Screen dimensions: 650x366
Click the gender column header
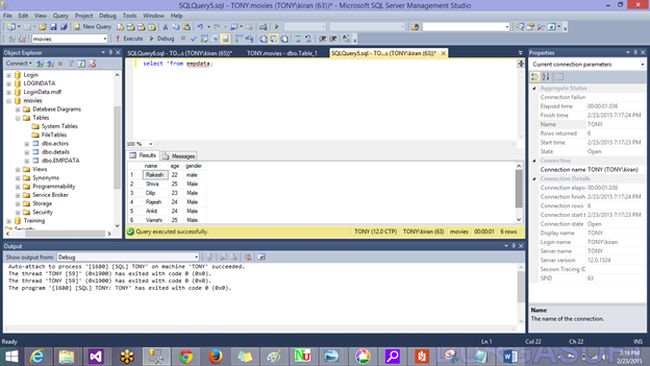coord(194,166)
